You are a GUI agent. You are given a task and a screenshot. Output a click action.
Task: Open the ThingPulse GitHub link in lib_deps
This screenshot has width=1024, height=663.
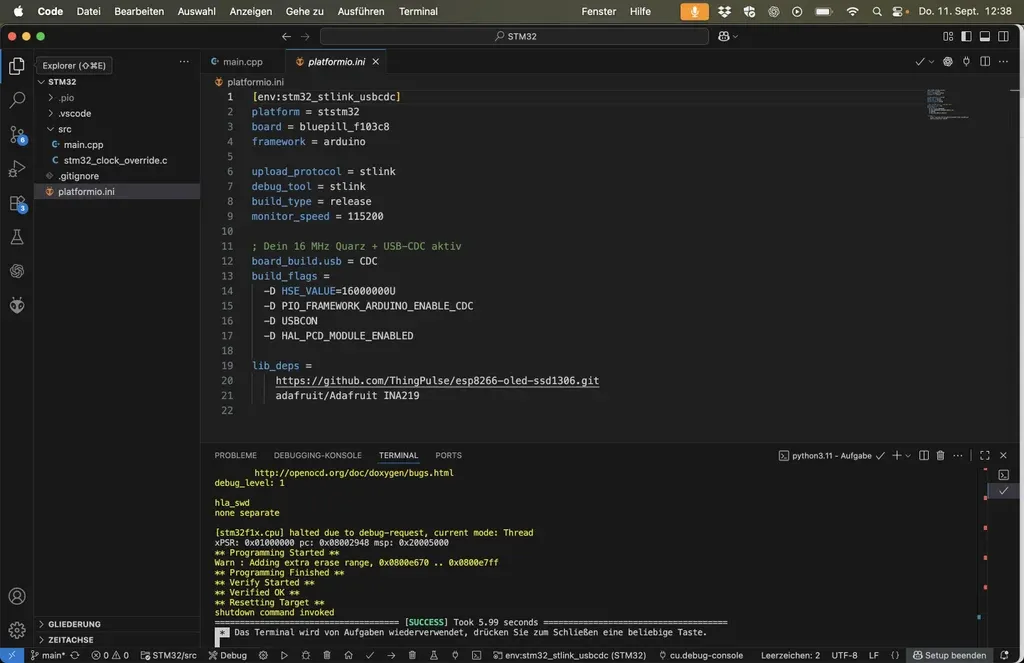click(437, 380)
